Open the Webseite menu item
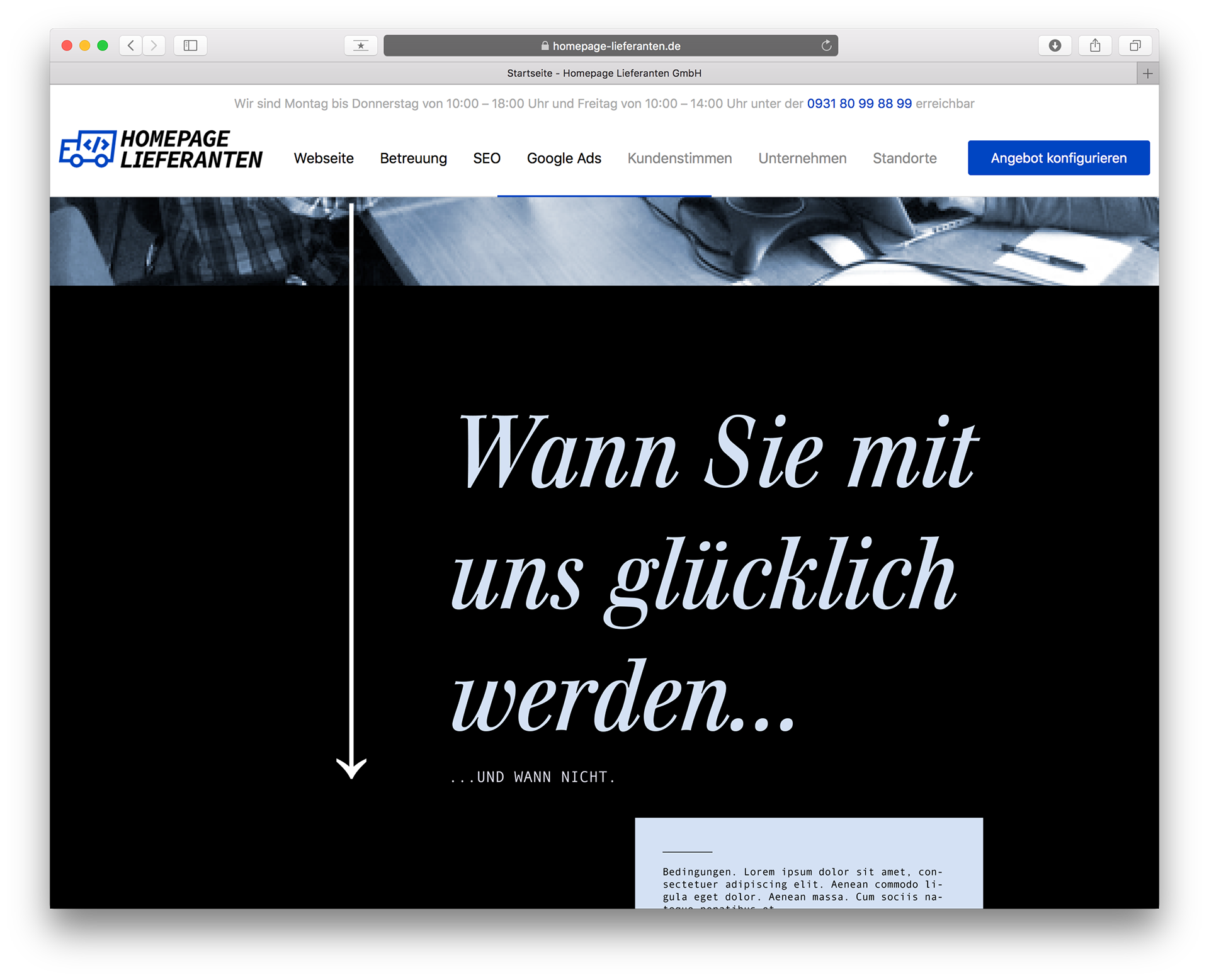1209x980 pixels. click(324, 158)
